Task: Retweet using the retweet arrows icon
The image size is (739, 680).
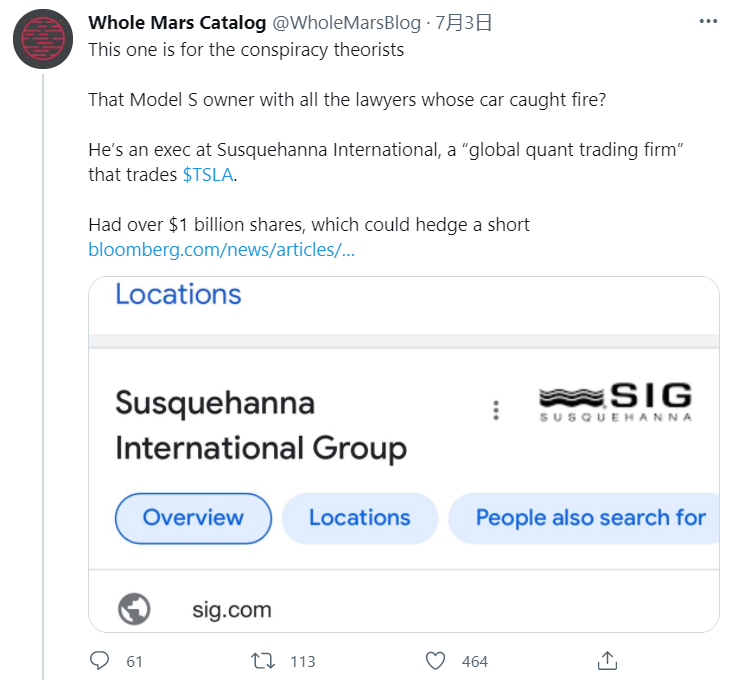Action: coord(263,661)
